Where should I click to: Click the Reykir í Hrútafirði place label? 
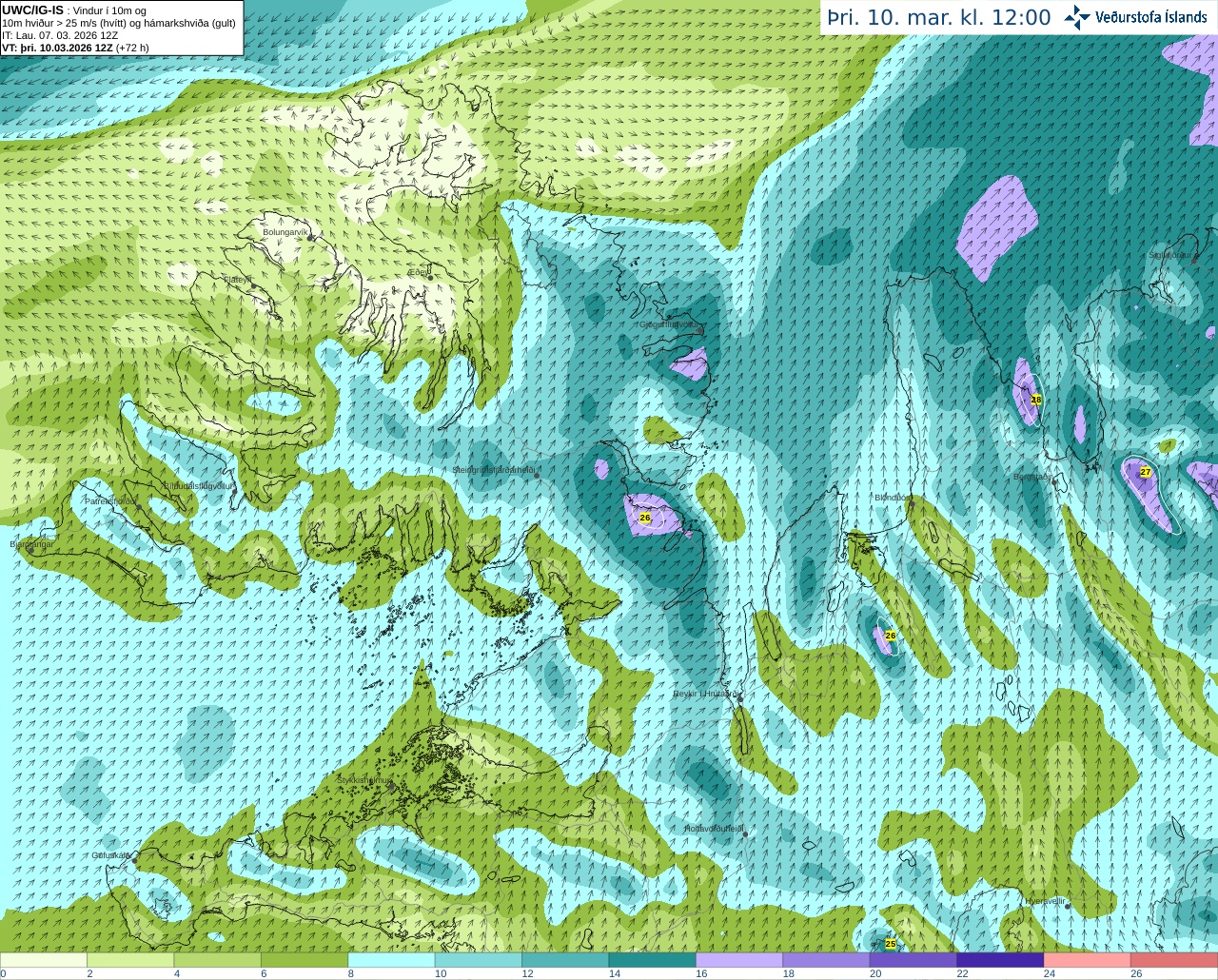click(x=705, y=694)
